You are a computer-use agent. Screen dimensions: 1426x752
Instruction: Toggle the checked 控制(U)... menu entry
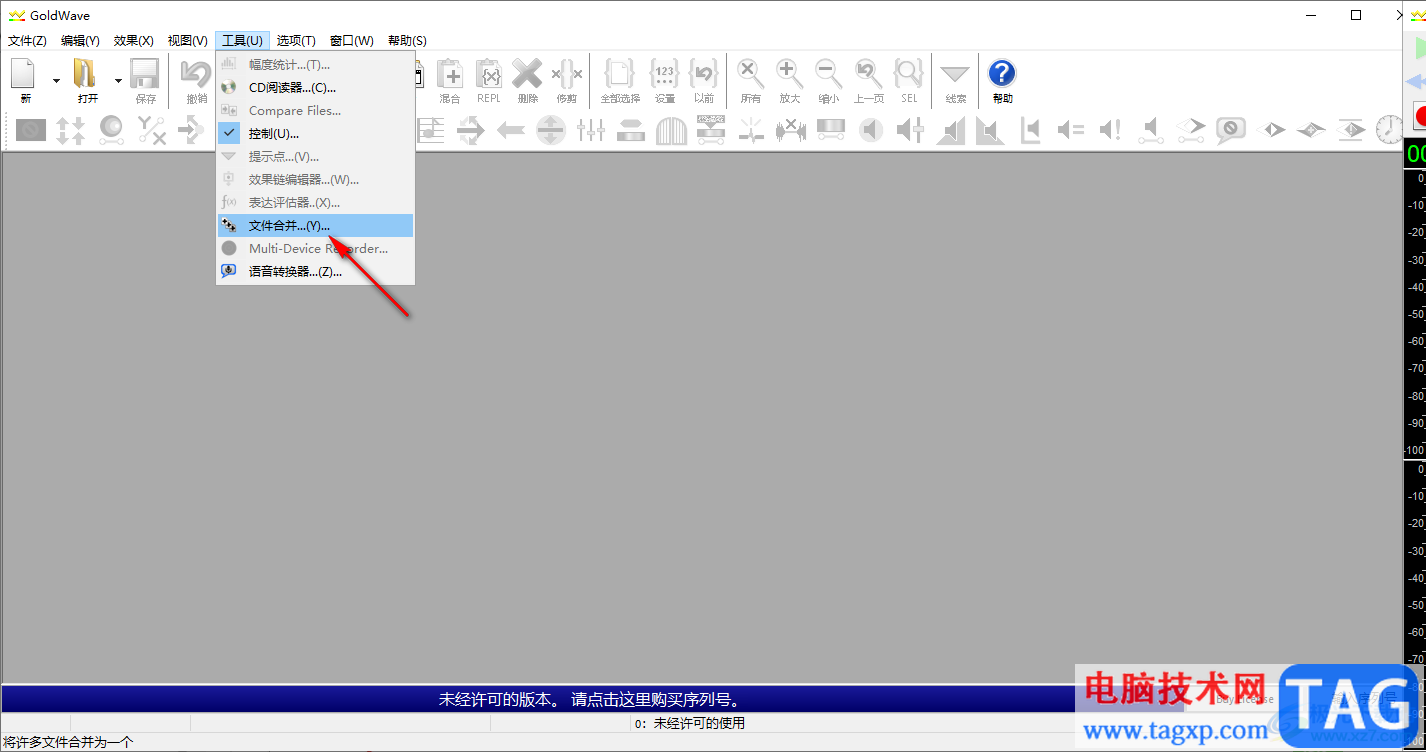click(x=315, y=134)
